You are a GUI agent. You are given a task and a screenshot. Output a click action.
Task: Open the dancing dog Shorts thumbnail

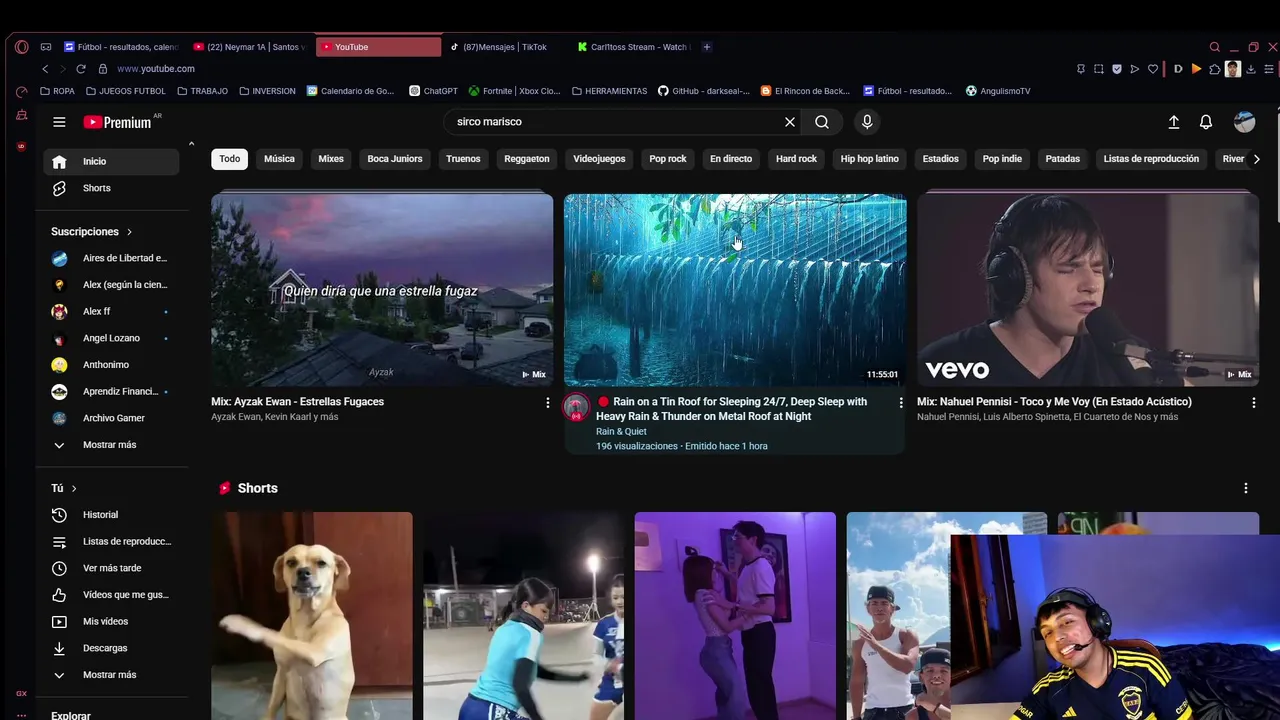(x=312, y=616)
